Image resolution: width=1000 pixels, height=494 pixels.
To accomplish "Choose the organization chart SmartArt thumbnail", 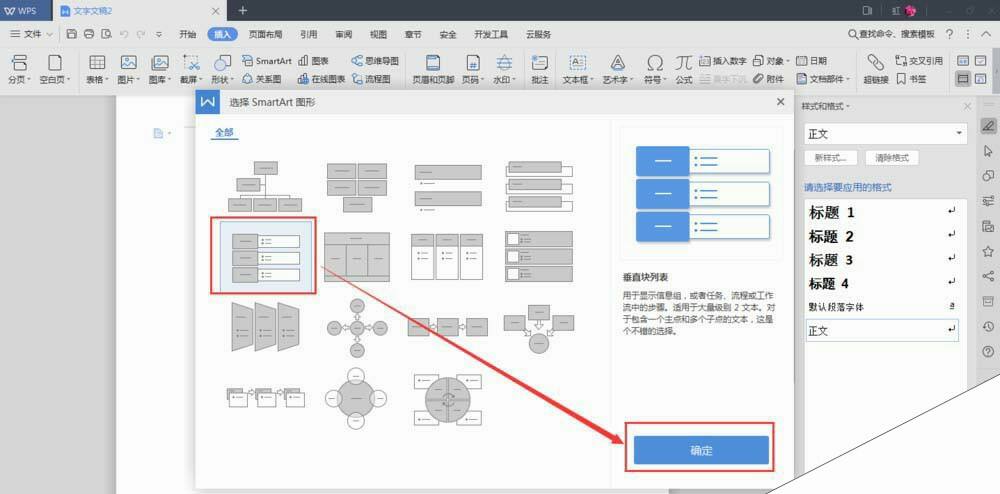I will [266, 186].
